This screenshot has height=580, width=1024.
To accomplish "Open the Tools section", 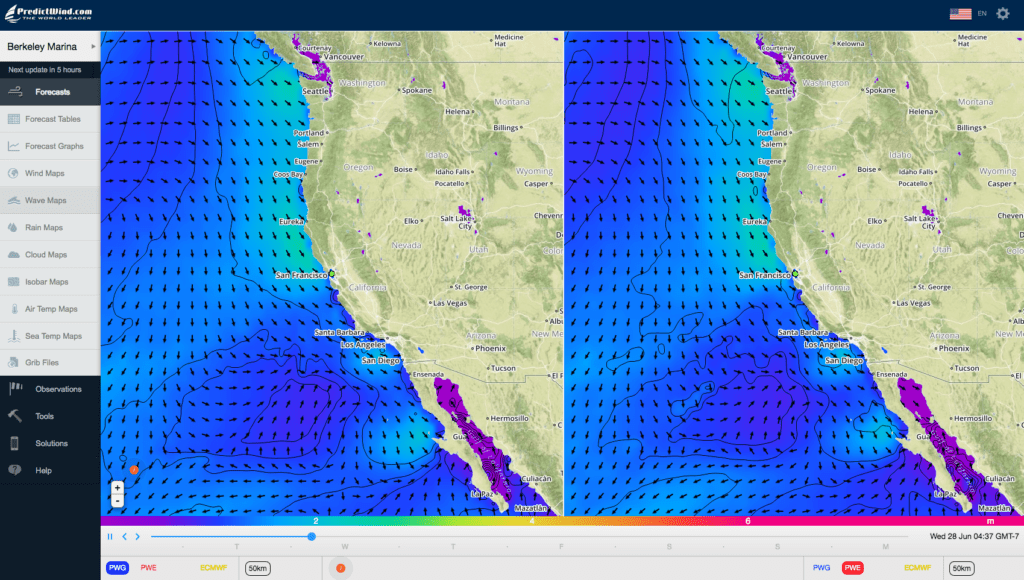I will pos(50,416).
